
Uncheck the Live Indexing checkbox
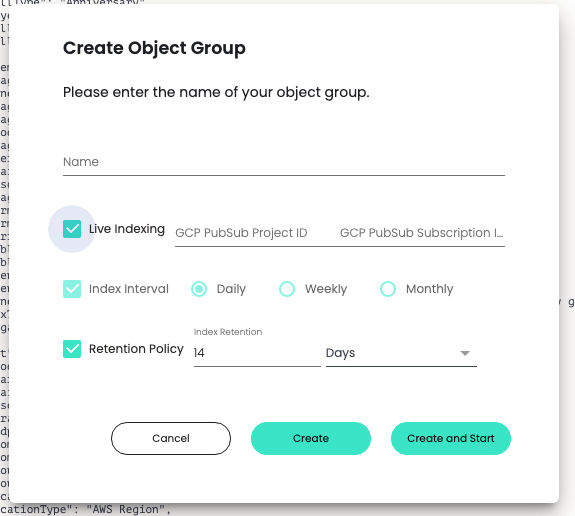click(x=72, y=229)
